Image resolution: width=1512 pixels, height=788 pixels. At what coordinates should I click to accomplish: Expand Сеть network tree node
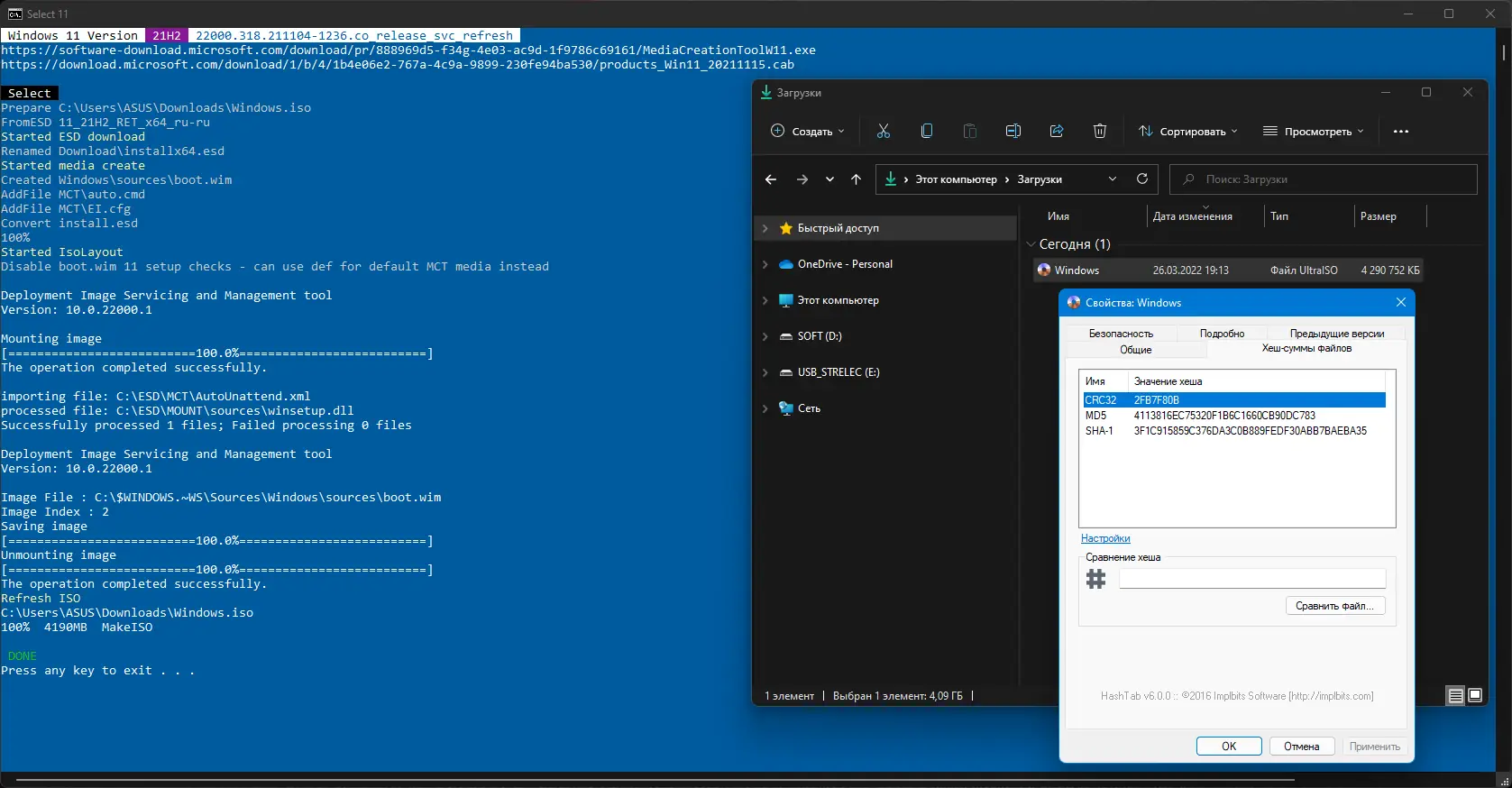[765, 408]
